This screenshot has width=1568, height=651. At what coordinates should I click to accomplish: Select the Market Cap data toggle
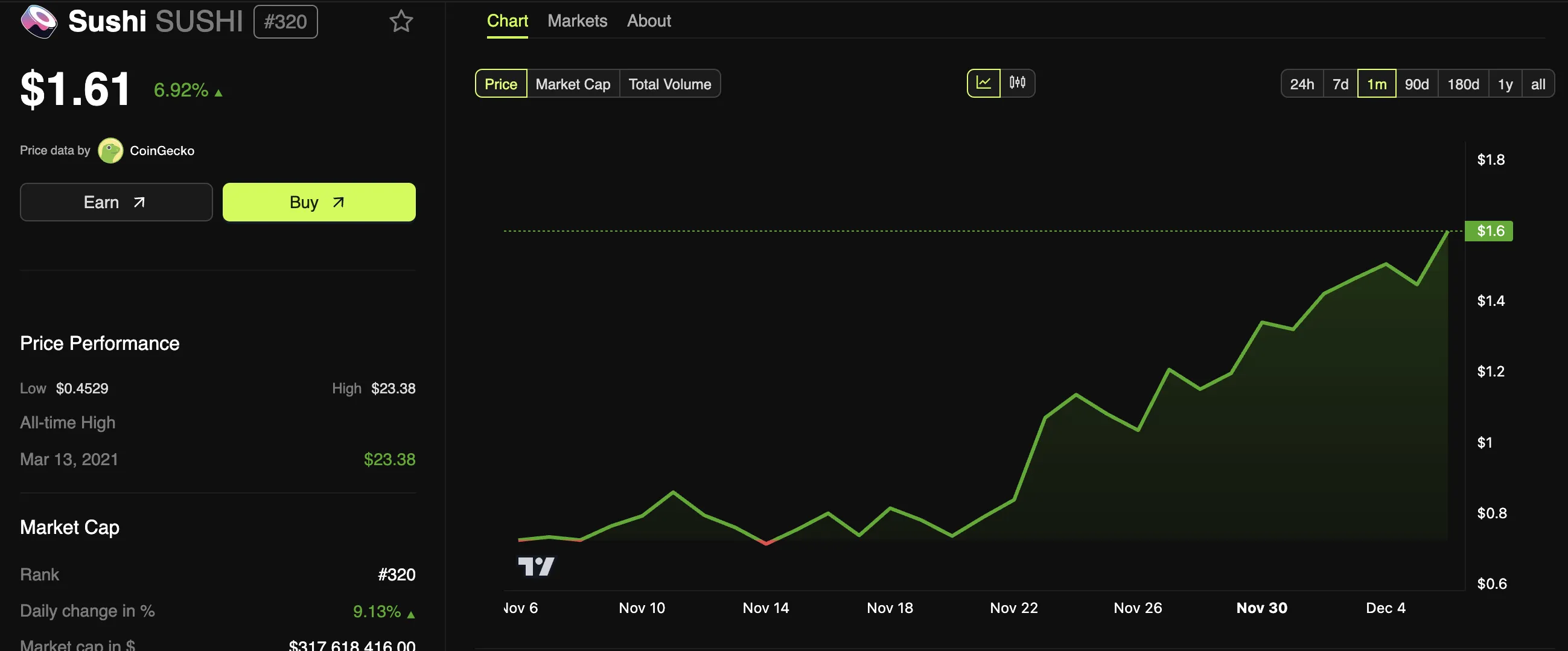(573, 84)
